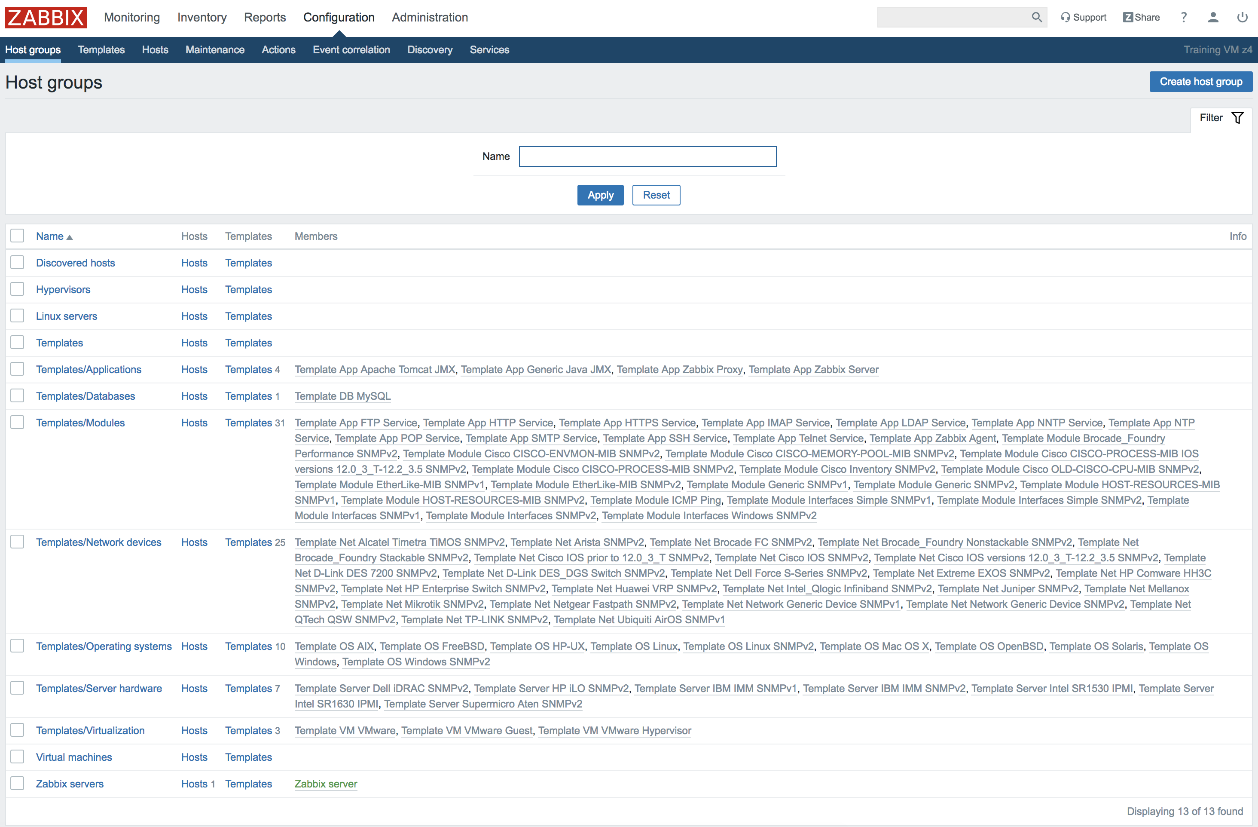Open the Reports menu

tap(265, 17)
